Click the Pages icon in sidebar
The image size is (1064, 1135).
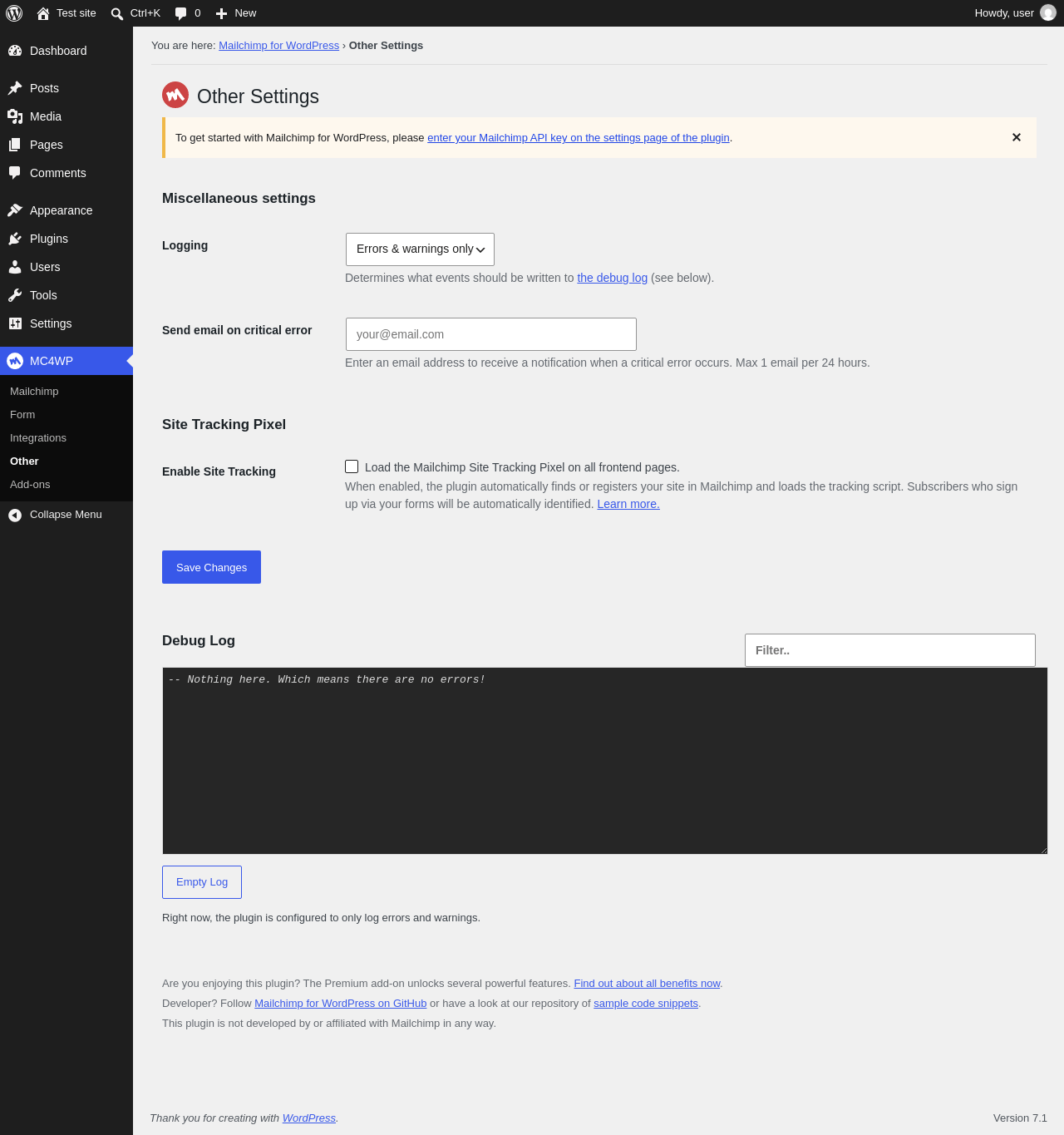[15, 145]
